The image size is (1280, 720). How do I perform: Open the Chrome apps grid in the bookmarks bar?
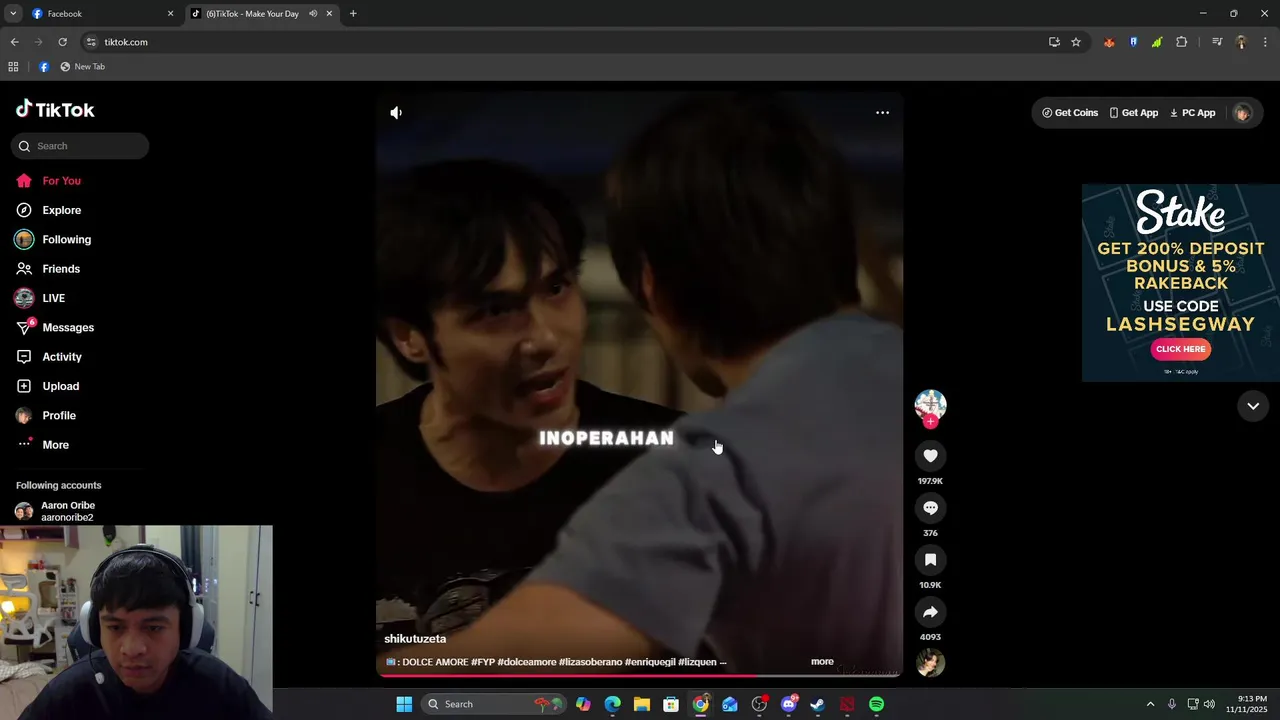click(x=13, y=67)
